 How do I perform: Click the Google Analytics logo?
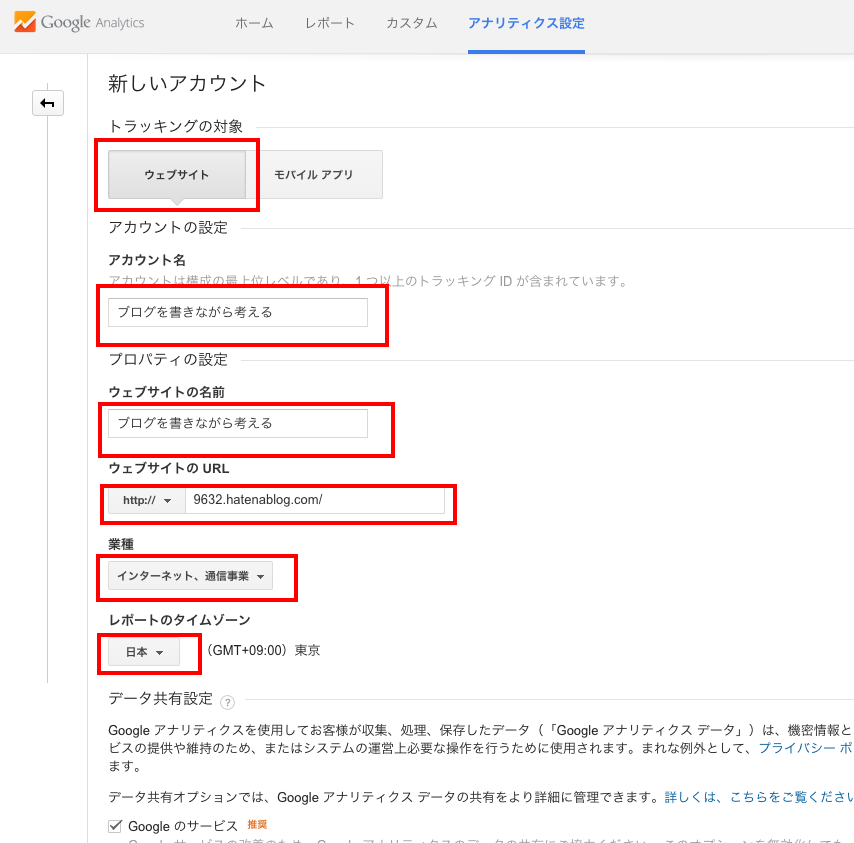coord(77,22)
